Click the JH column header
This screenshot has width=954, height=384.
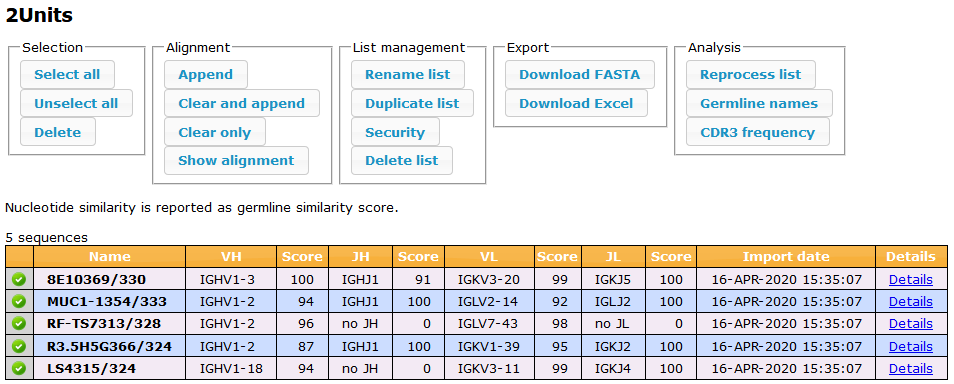pos(360,257)
